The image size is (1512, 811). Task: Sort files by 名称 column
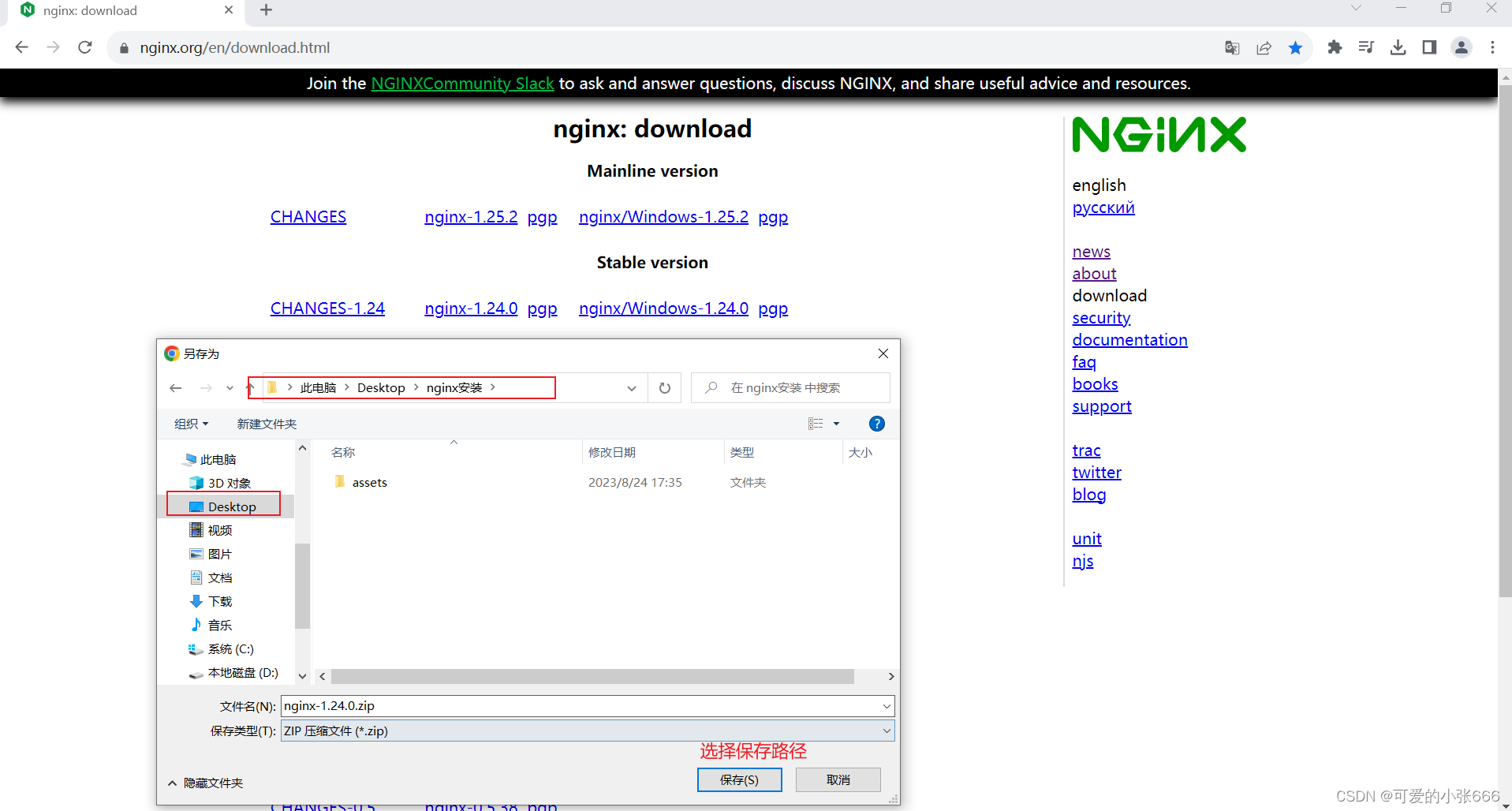[x=343, y=452]
